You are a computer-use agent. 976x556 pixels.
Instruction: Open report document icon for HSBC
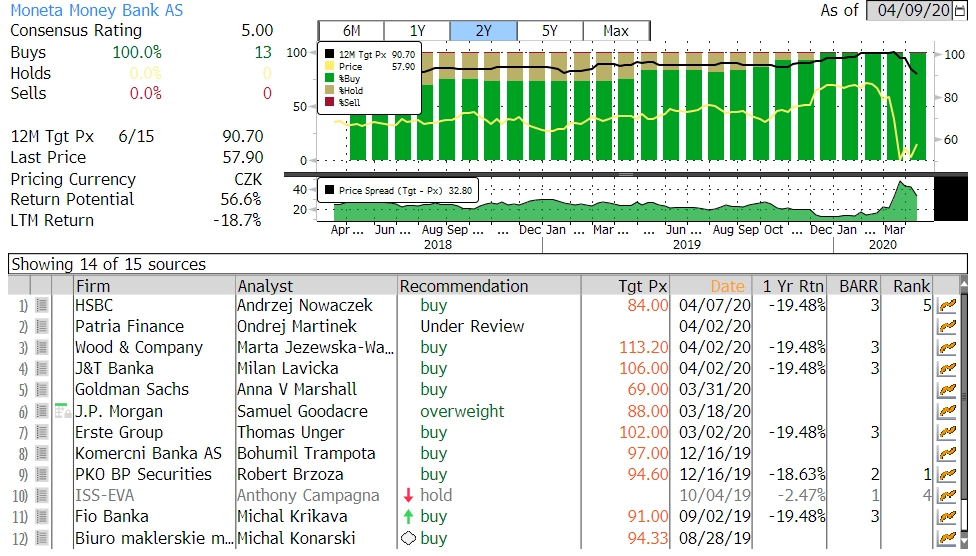tap(42, 305)
